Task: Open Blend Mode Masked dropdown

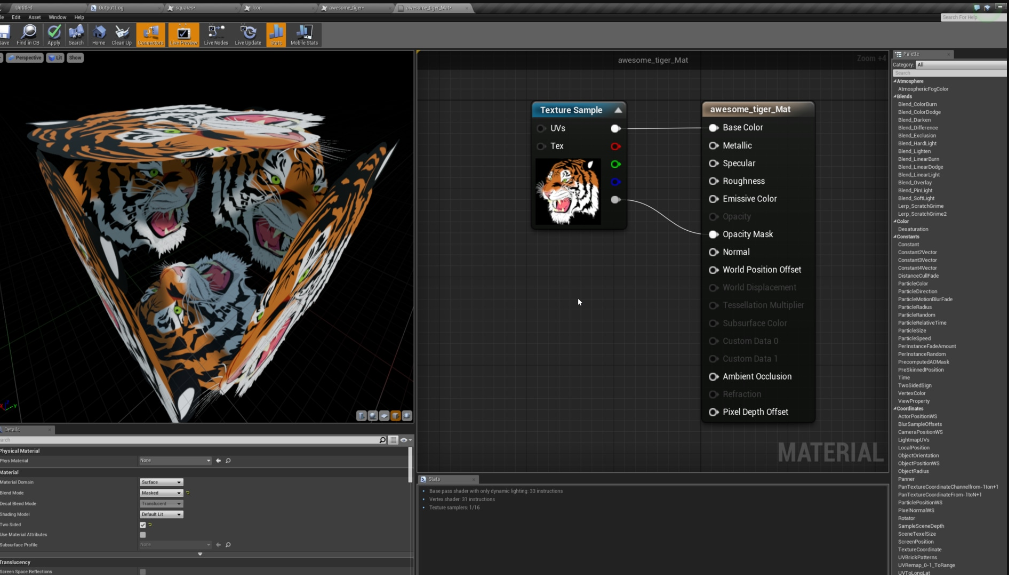Action: (162, 493)
